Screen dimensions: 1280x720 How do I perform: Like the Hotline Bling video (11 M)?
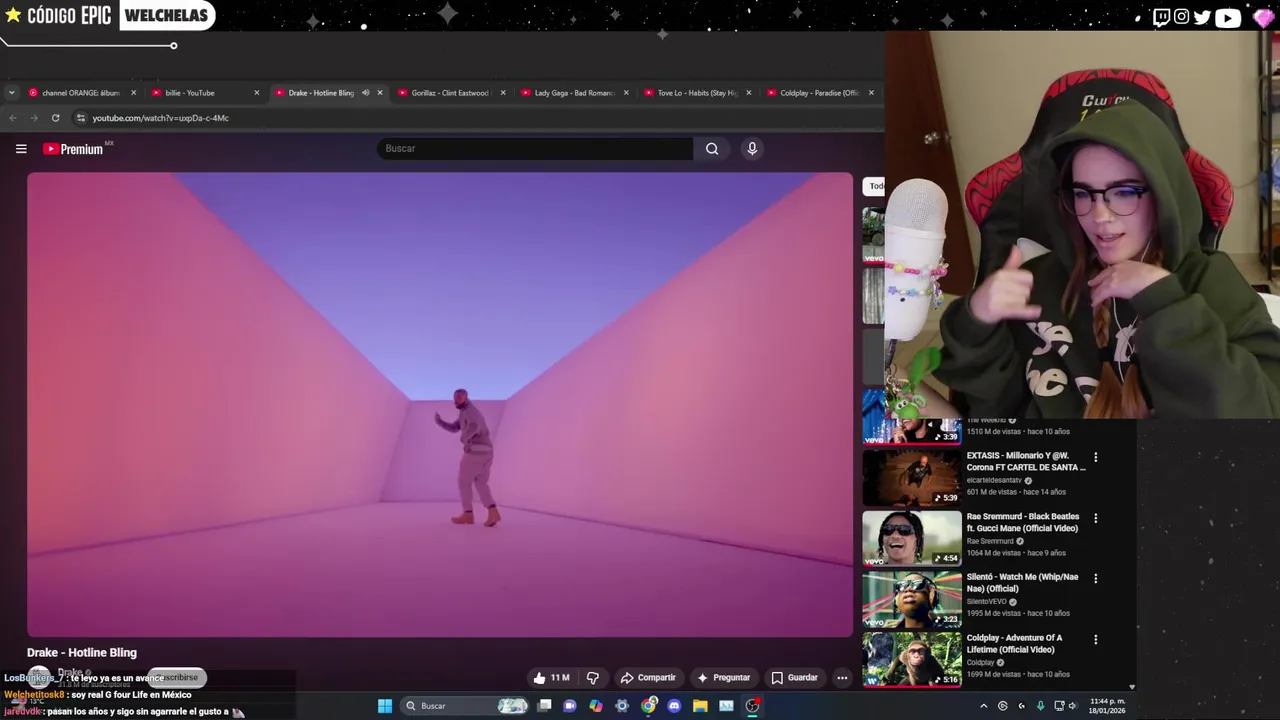click(551, 678)
